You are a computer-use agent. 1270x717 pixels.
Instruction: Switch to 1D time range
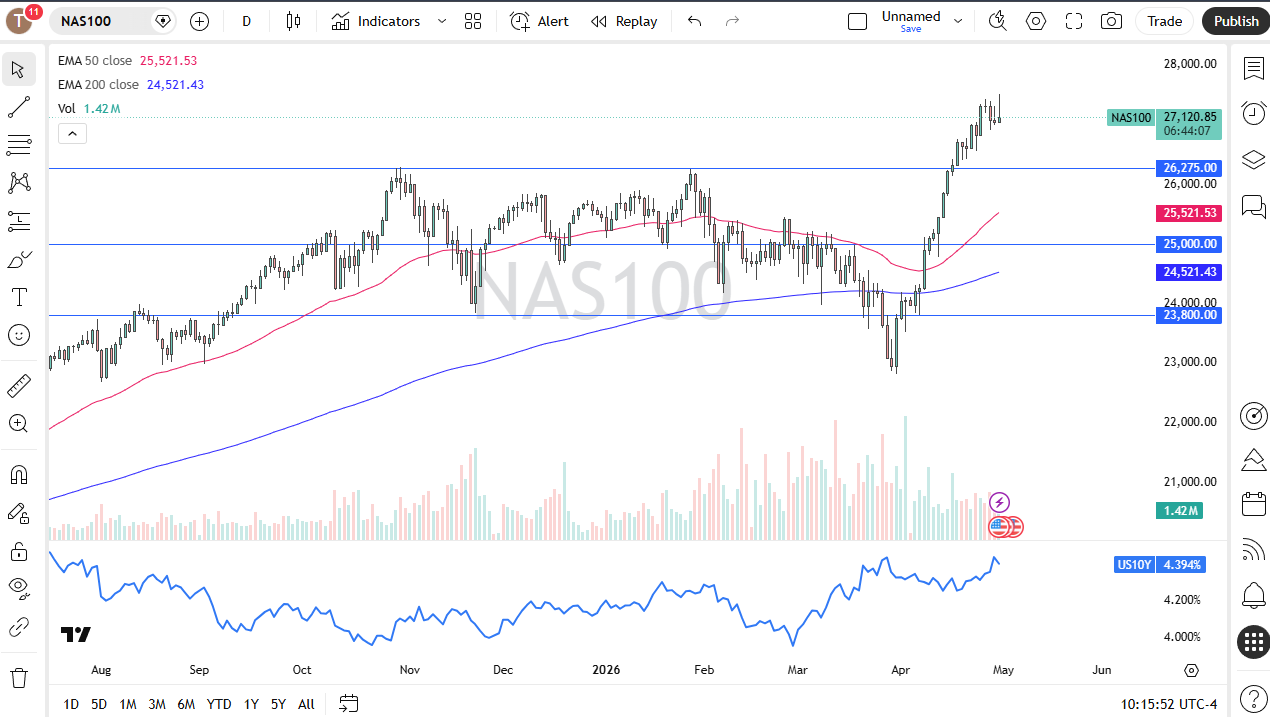pyautogui.click(x=71, y=704)
